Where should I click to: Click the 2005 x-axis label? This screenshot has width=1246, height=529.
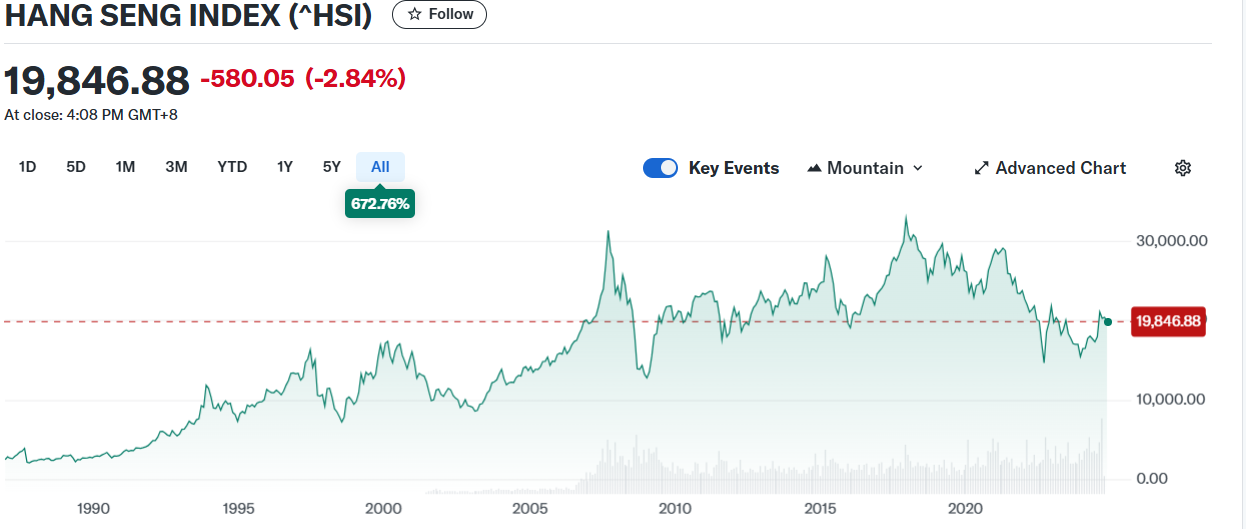tap(530, 508)
